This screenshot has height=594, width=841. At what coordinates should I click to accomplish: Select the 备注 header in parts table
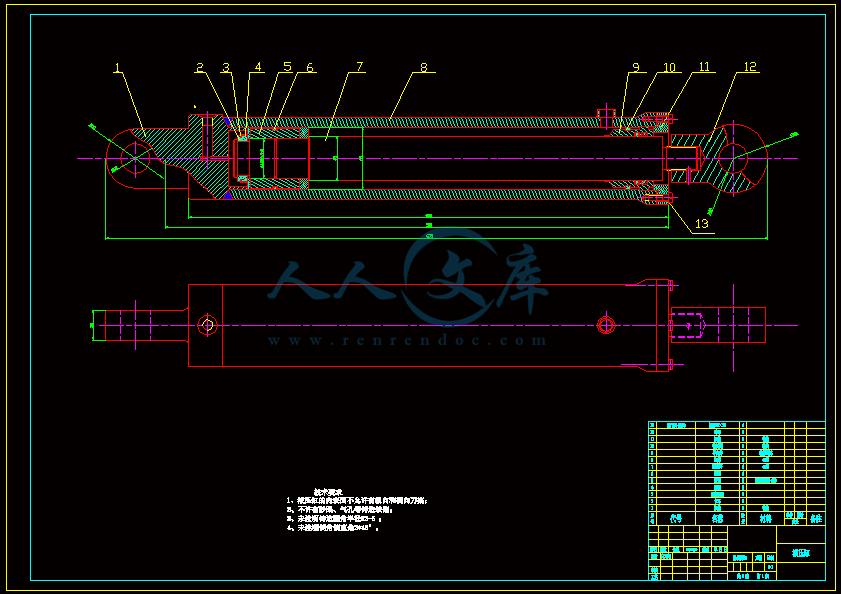click(x=816, y=519)
